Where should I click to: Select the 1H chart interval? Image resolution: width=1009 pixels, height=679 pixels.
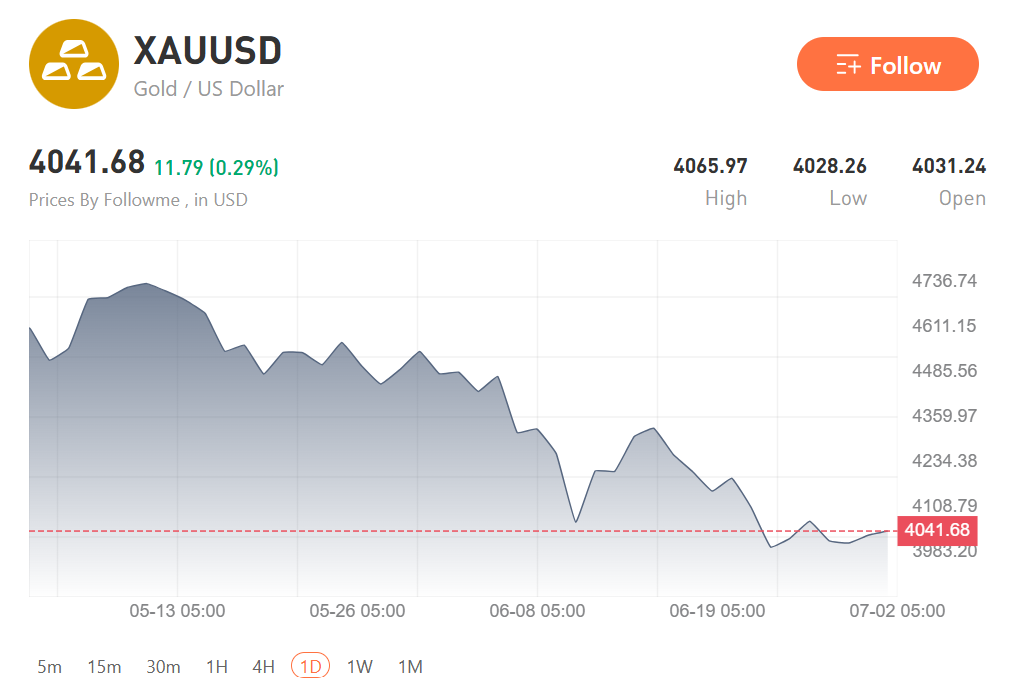point(217,666)
